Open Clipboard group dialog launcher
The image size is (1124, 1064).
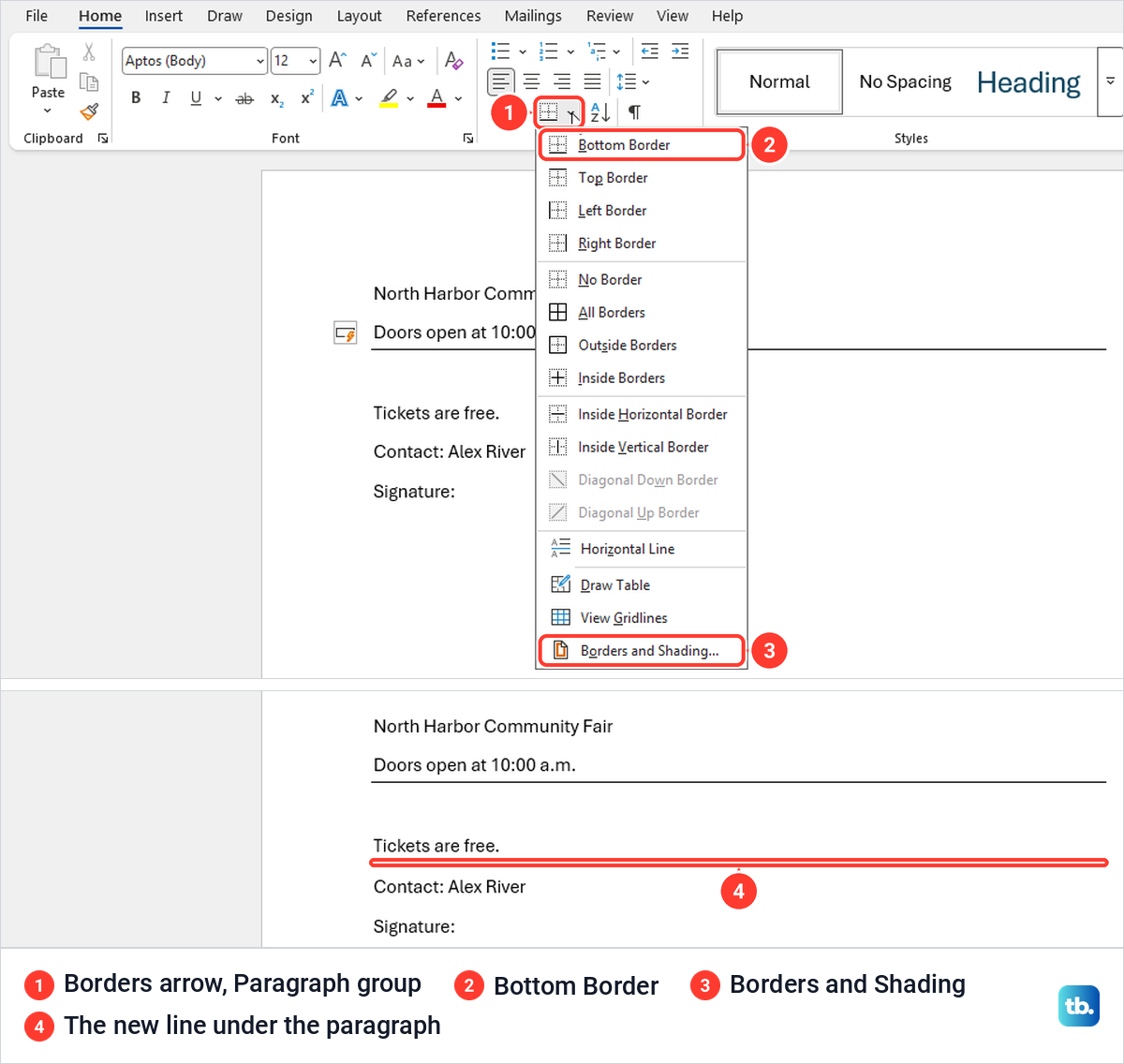coord(103,138)
